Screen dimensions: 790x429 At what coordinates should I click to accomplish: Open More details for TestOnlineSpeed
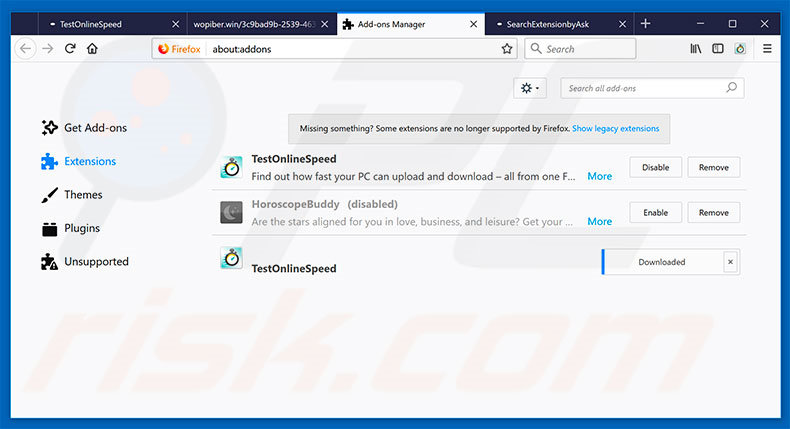[x=600, y=176]
